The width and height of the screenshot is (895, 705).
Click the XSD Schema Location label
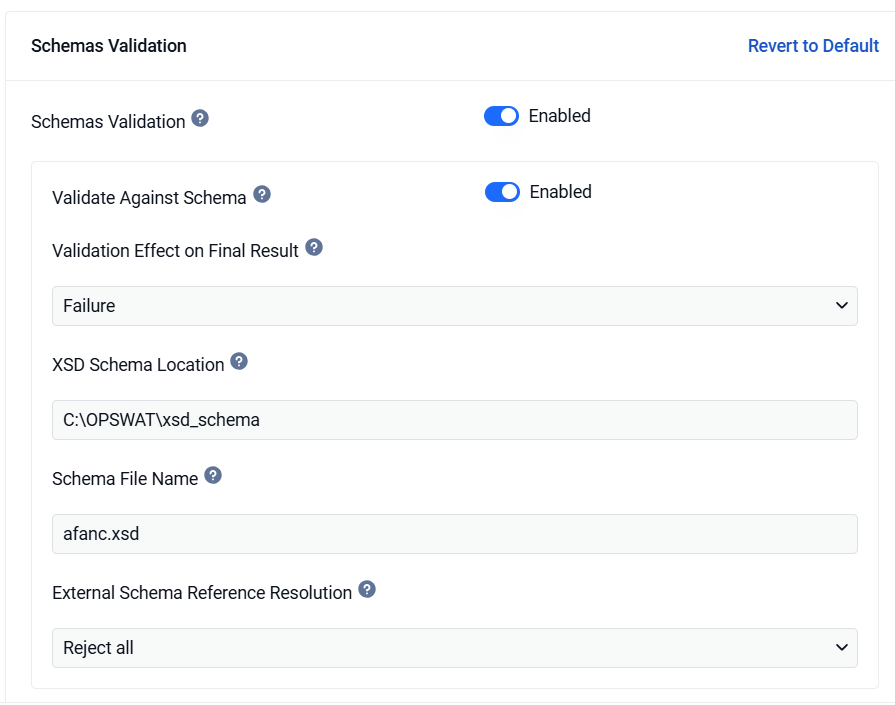click(138, 365)
